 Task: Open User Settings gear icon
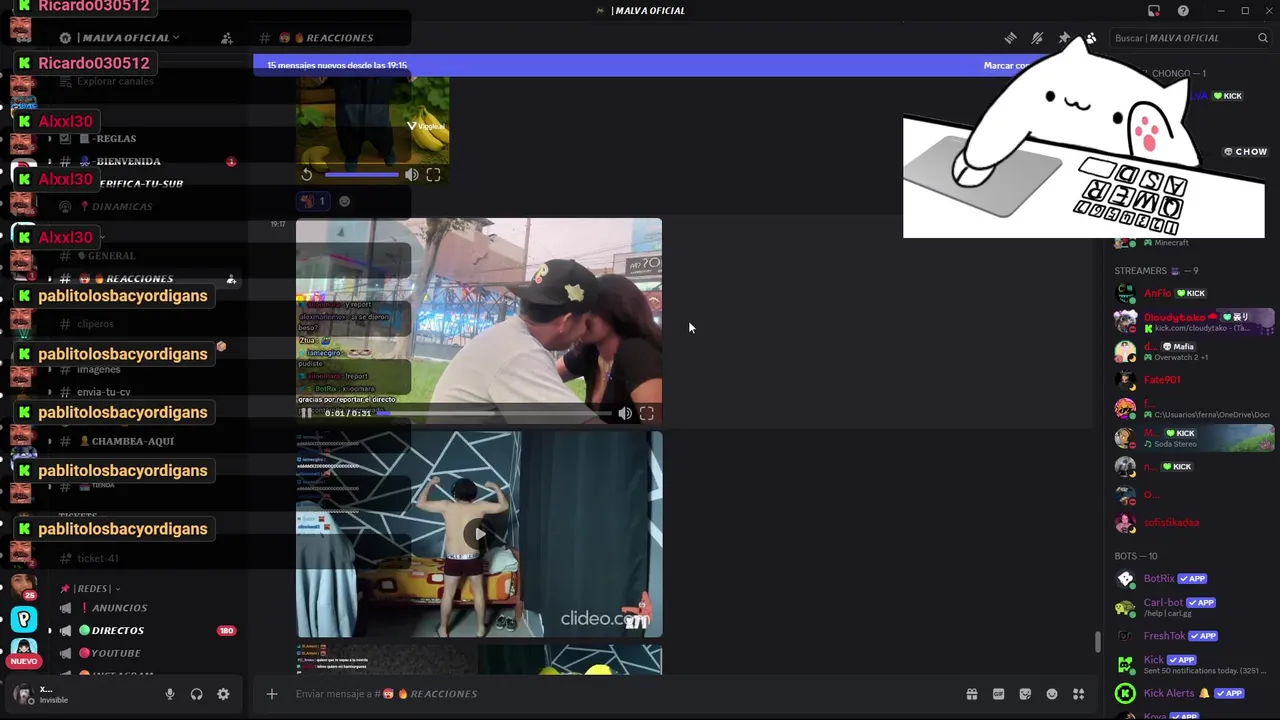click(223, 694)
